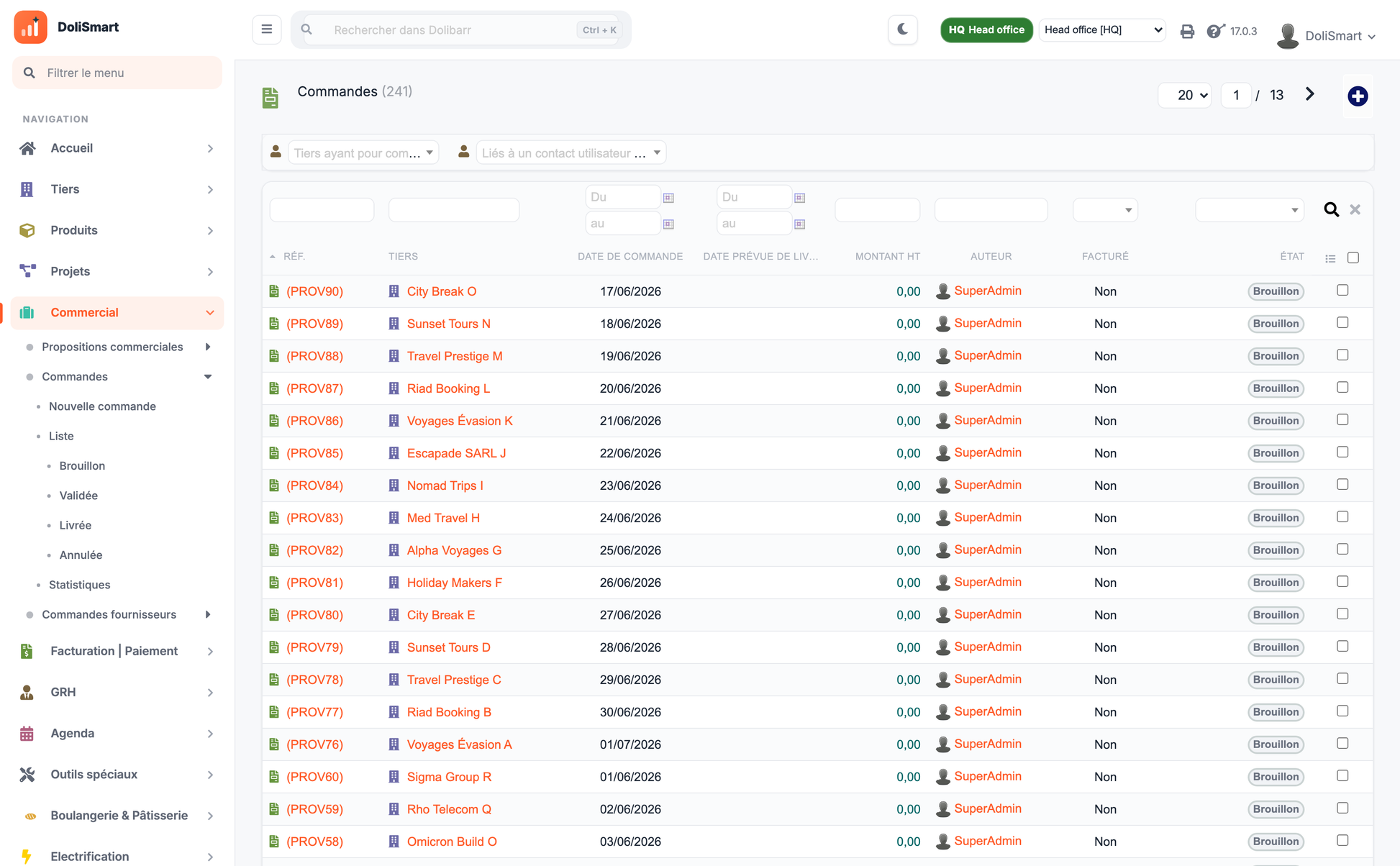Viewport: 1400px width, 866px height.
Task: Click the Projets network icon
Action: point(27,271)
